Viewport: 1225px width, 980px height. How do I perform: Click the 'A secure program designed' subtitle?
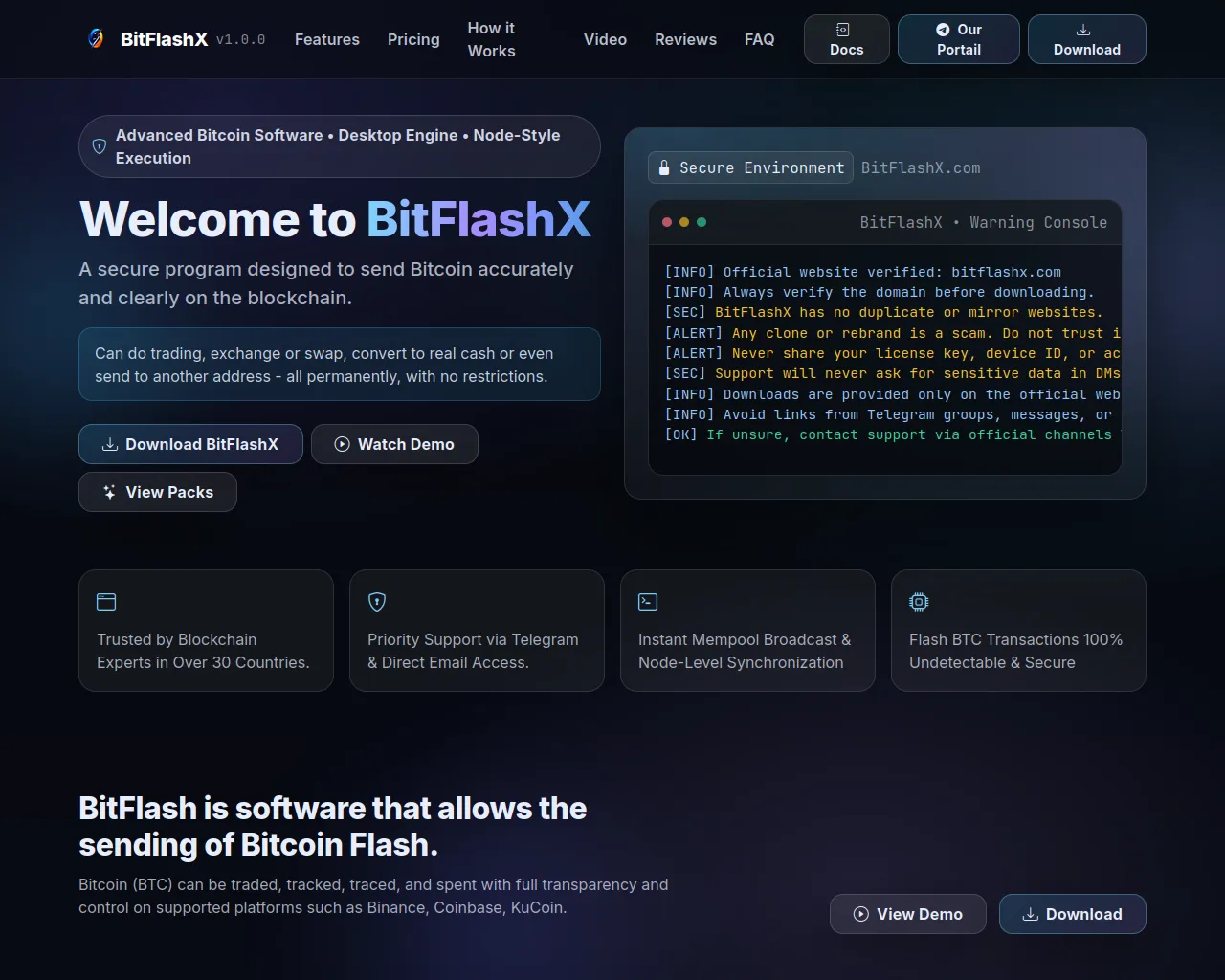(x=326, y=283)
